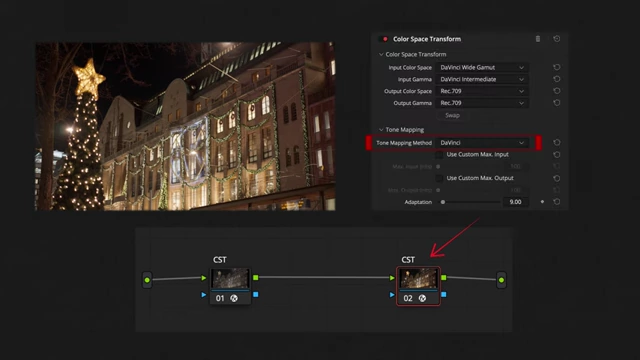
Task: Click the Swap button
Action: point(452,116)
